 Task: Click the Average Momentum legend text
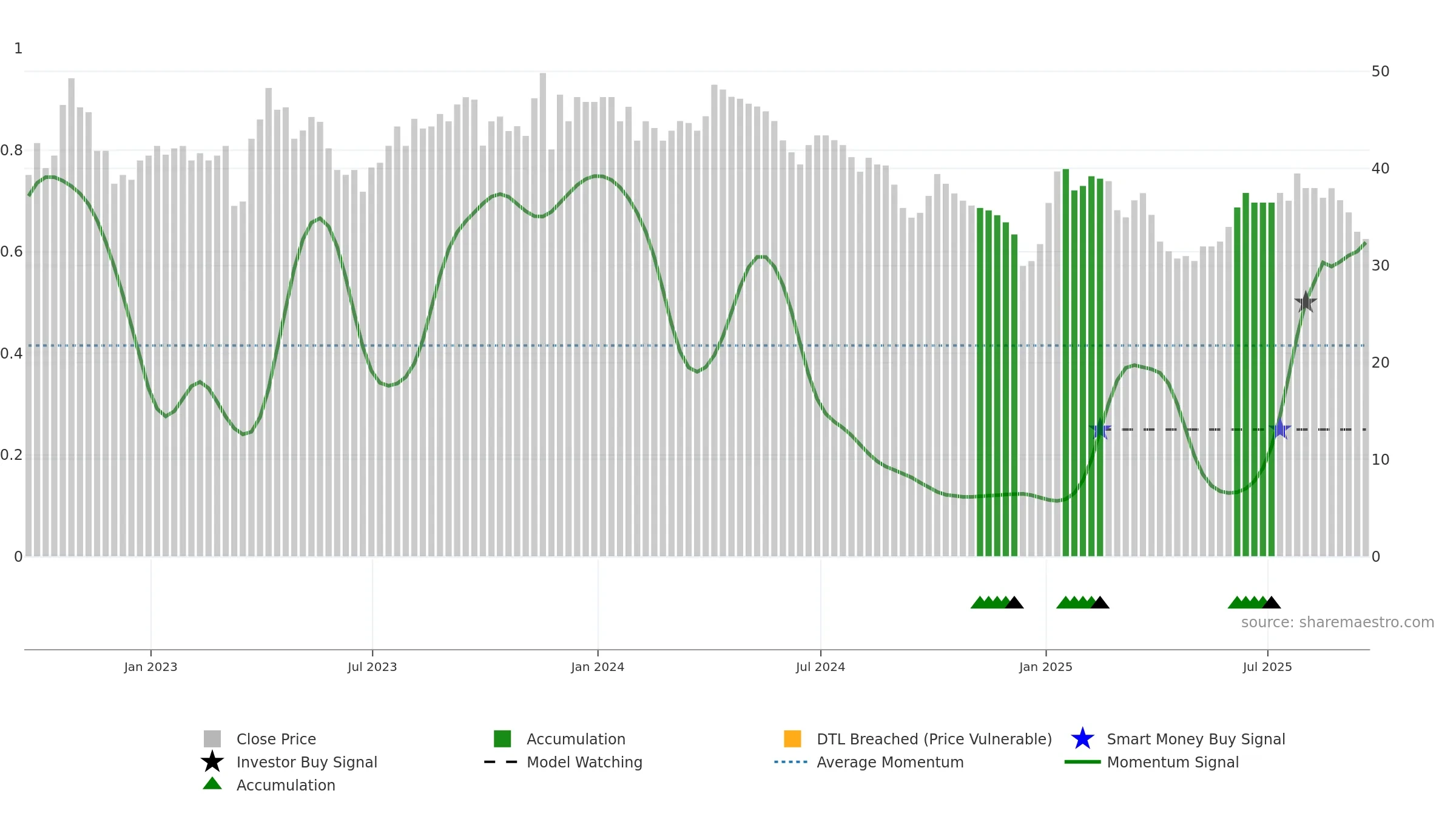coord(890,762)
